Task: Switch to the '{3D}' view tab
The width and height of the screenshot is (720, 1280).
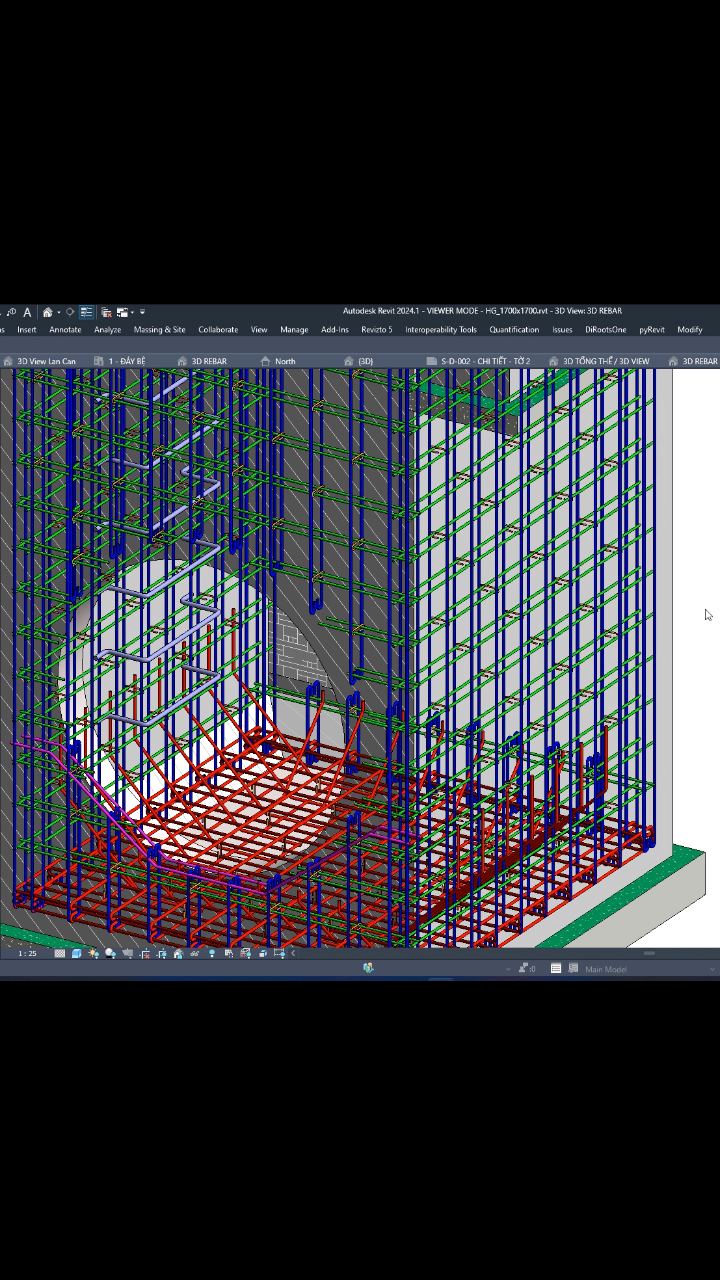Action: pos(365,361)
